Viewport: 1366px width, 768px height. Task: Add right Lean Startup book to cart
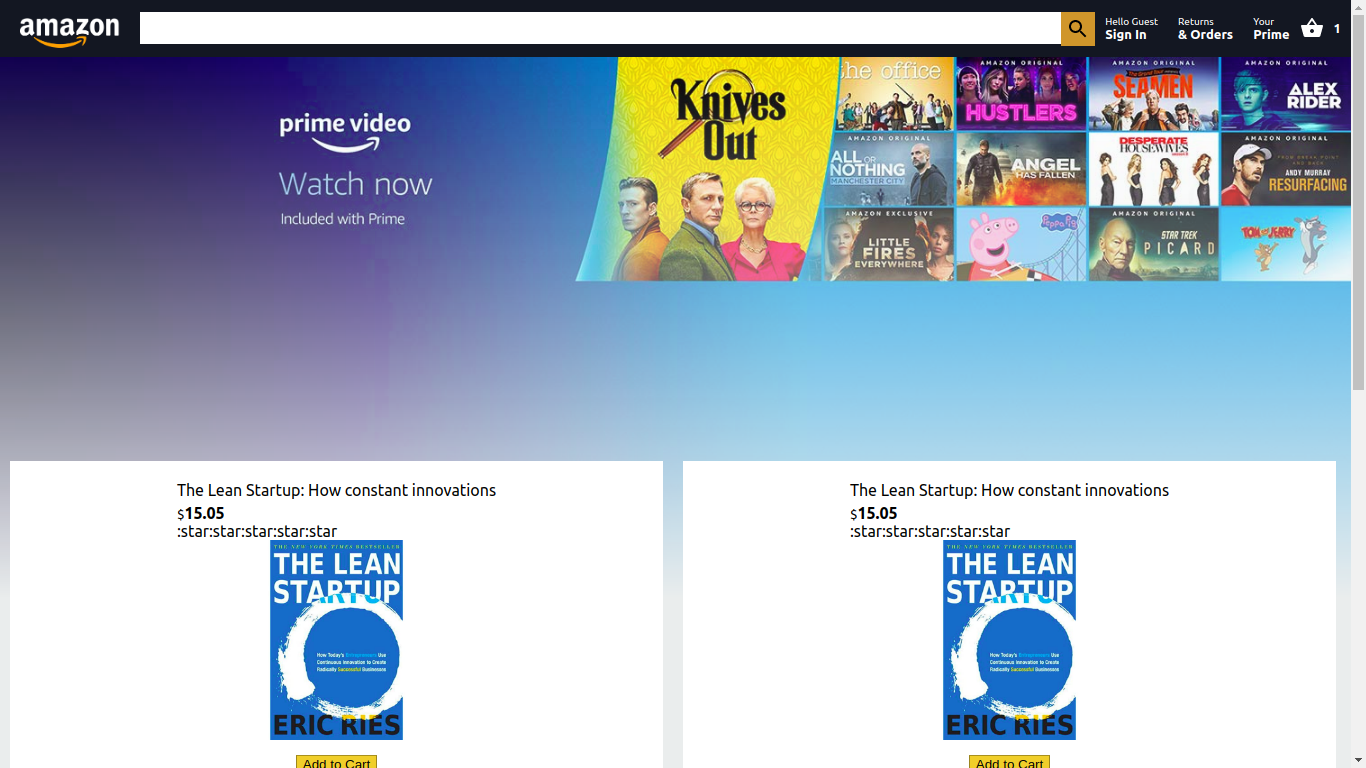tap(1009, 762)
